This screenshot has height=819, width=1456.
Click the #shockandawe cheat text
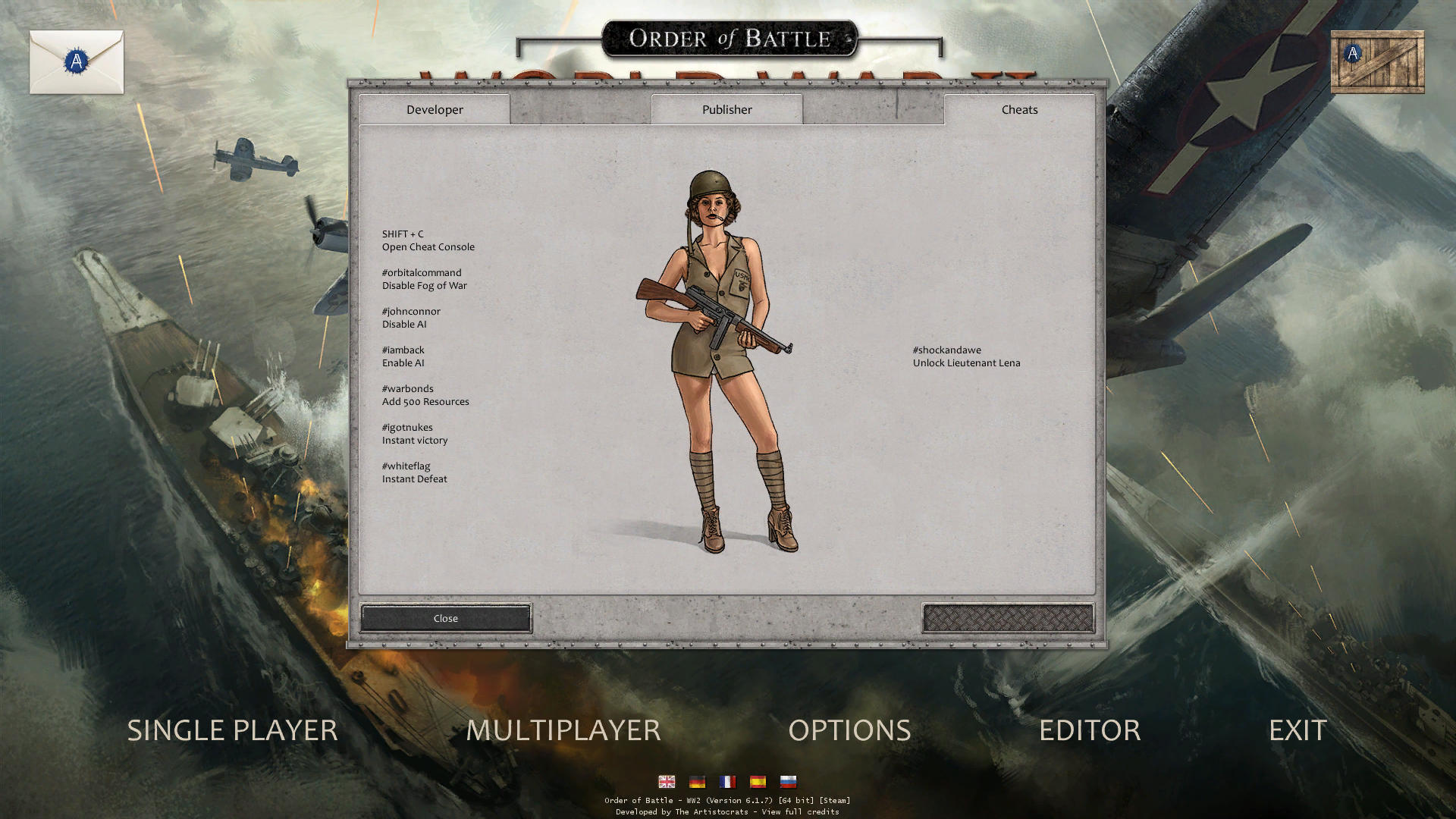[x=946, y=350]
